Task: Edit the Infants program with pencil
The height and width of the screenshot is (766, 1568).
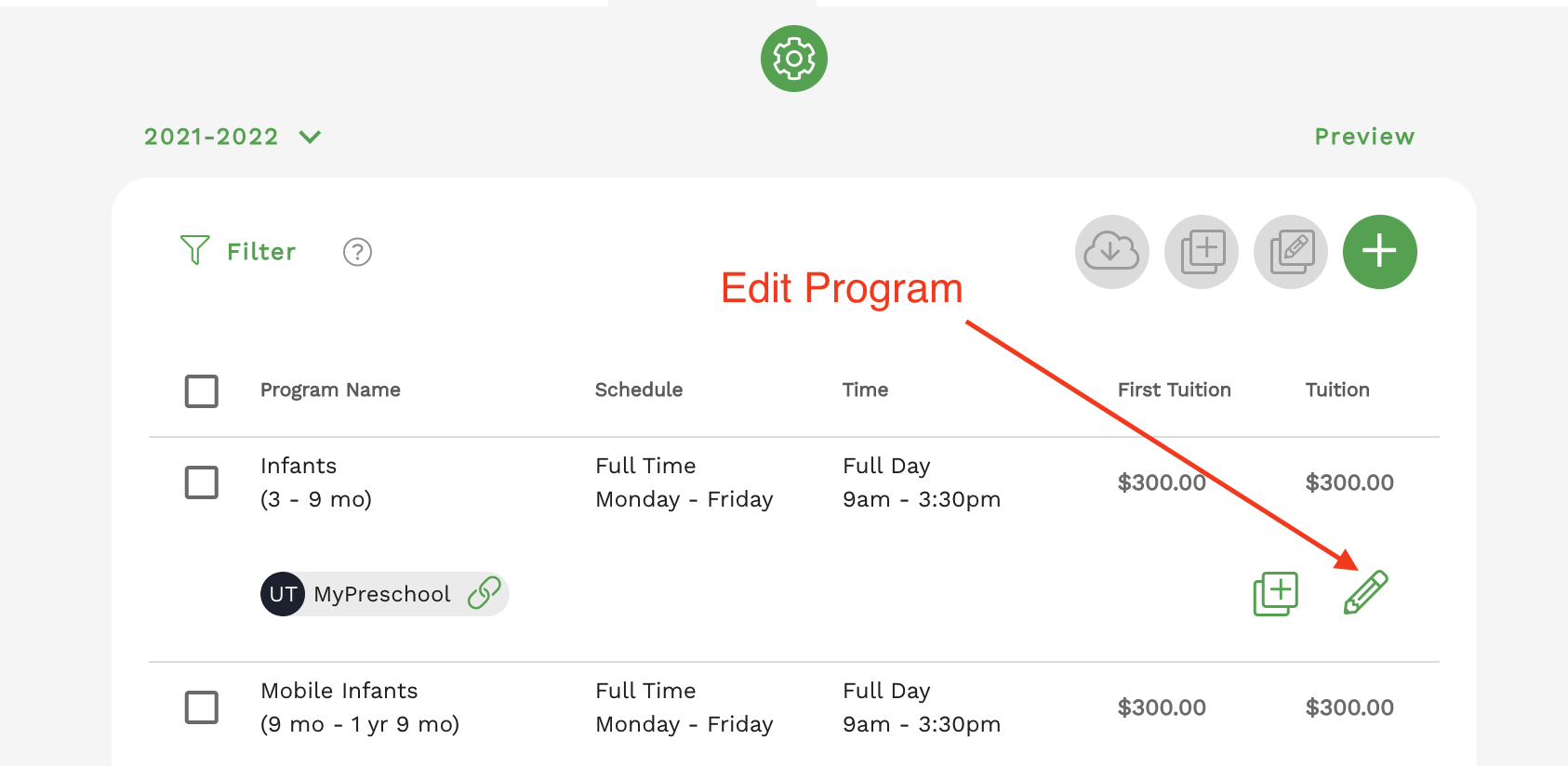Action: tap(1365, 592)
